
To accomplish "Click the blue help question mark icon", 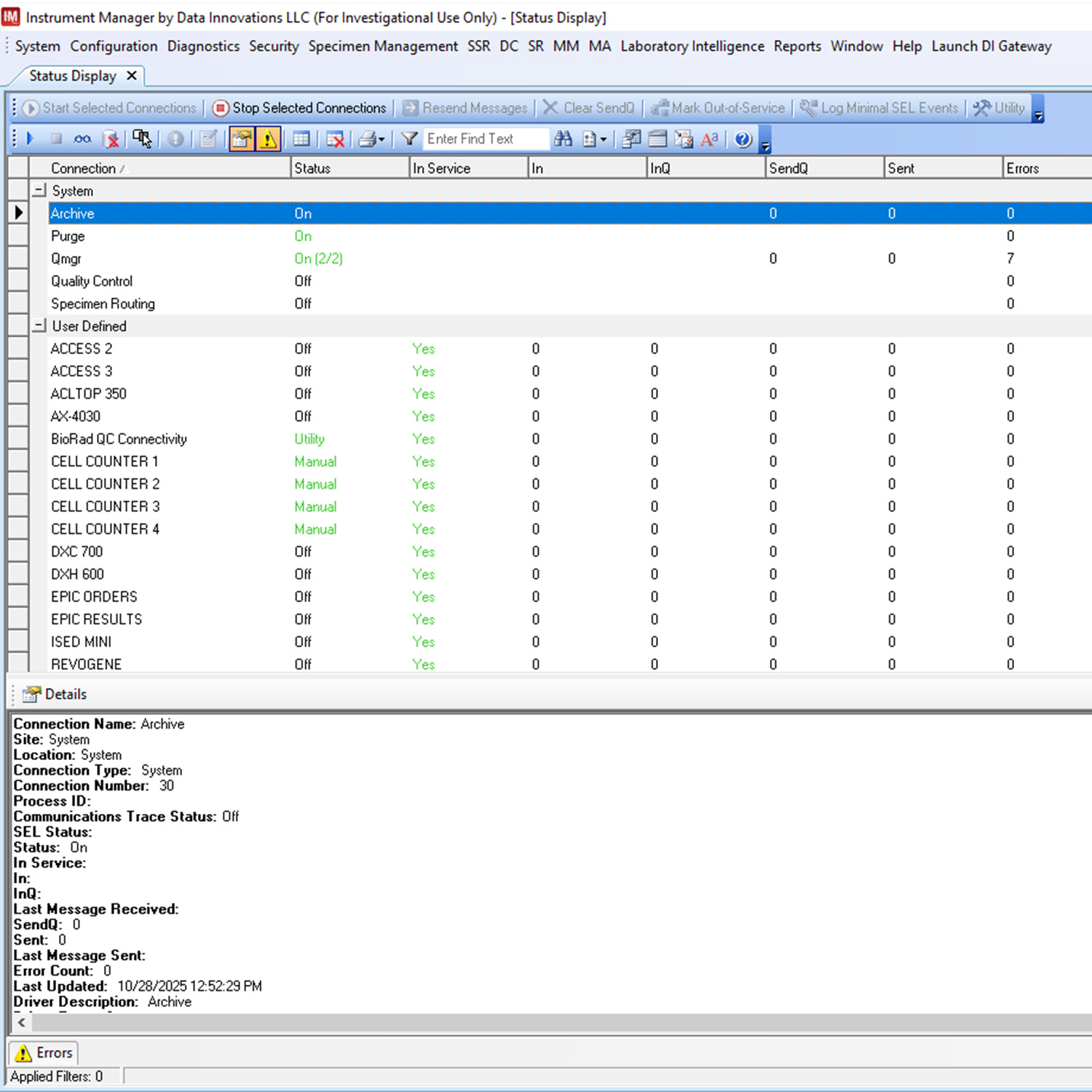I will tap(743, 138).
